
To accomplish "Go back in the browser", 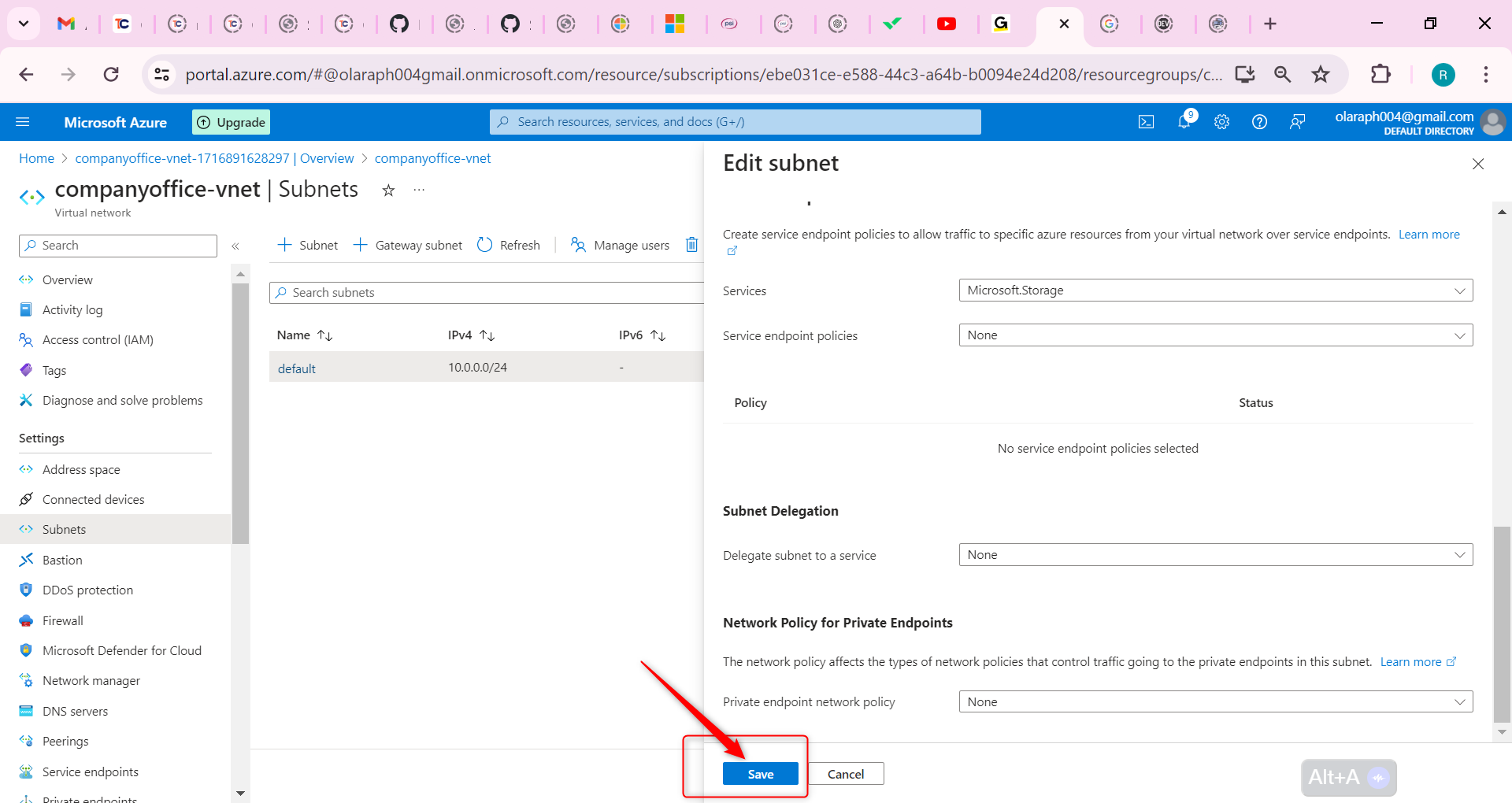I will [x=26, y=74].
